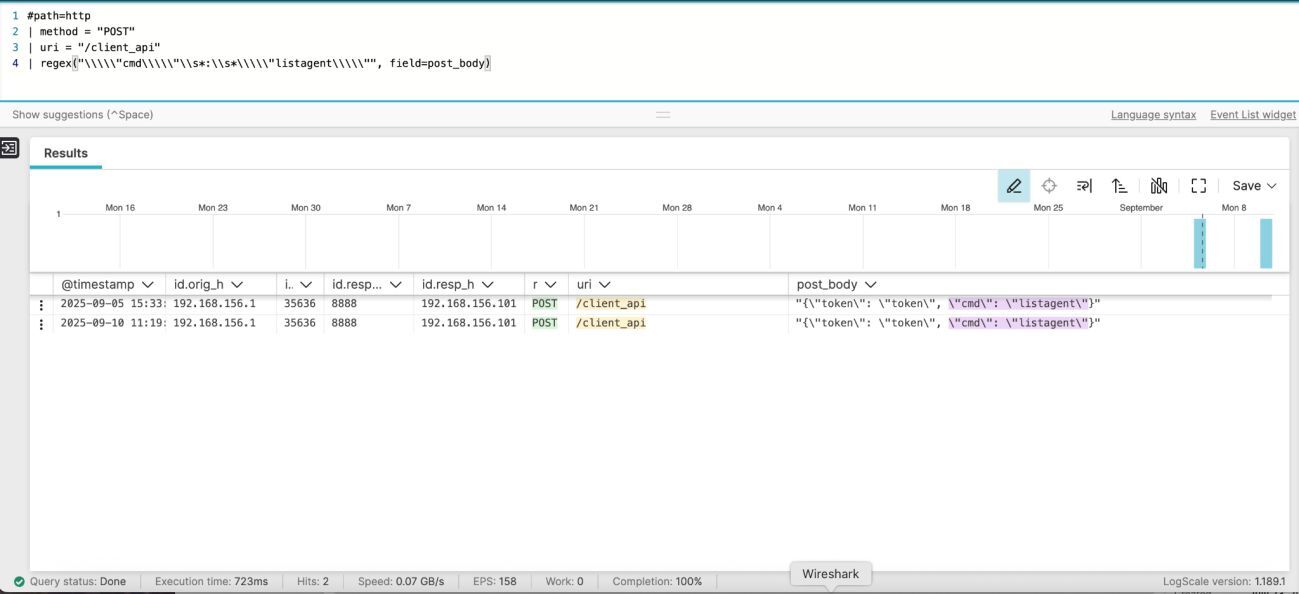The height and width of the screenshot is (594, 1299).
Task: Hide the histogram chart icon
Action: tap(1159, 186)
